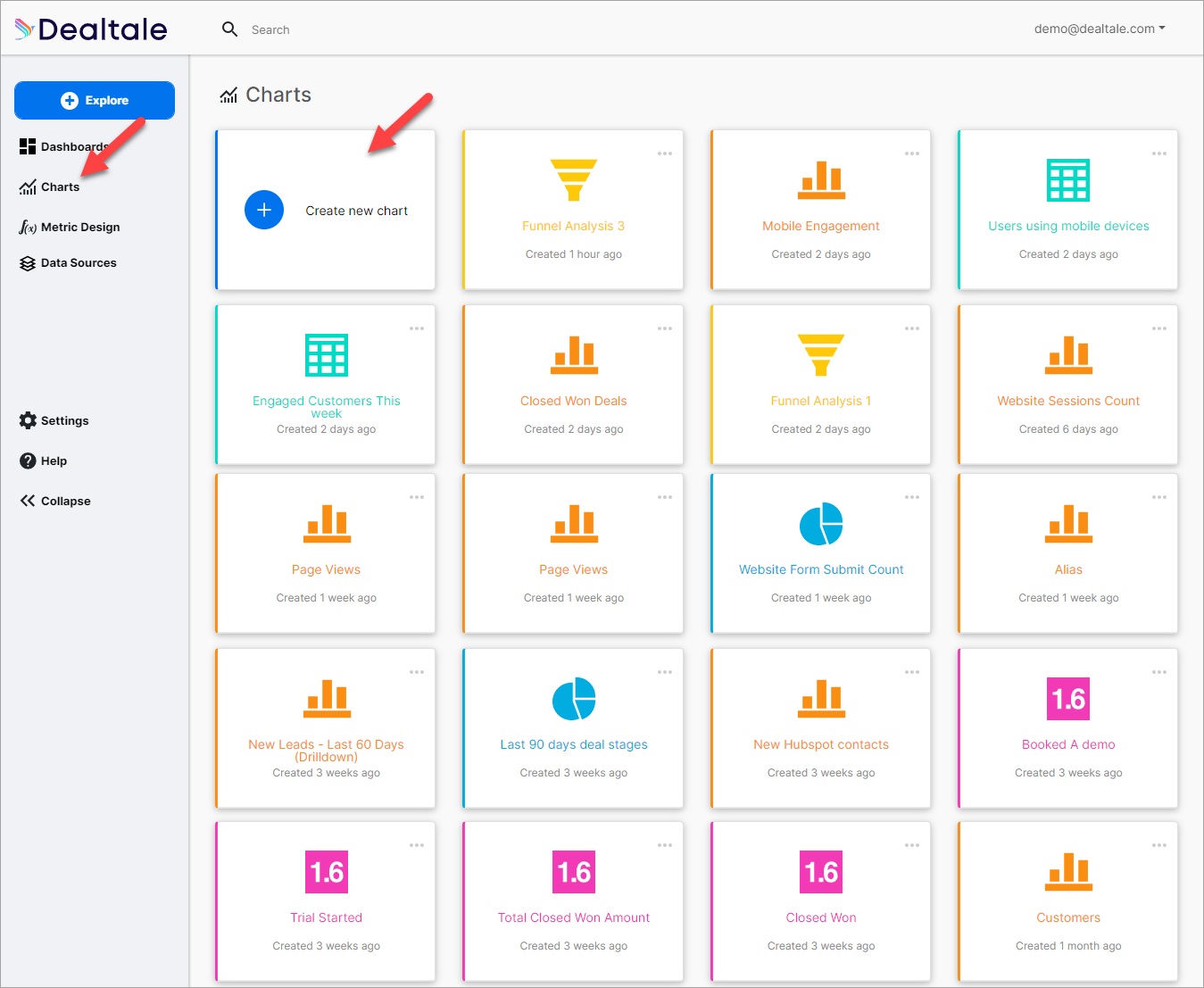
Task: Click the 'Created 1 month ago' text
Action: [1068, 946]
